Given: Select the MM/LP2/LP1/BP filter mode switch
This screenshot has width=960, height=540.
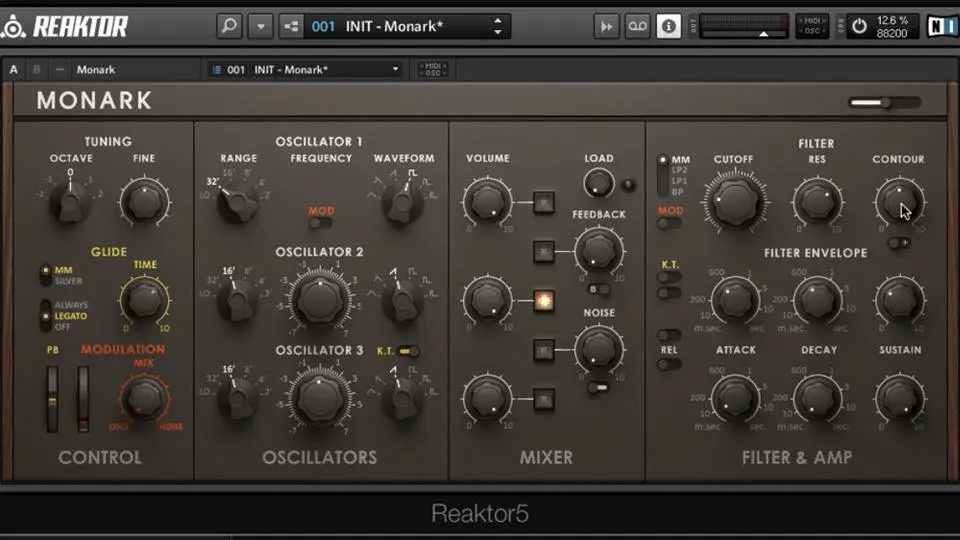Looking at the screenshot, I should 662,175.
